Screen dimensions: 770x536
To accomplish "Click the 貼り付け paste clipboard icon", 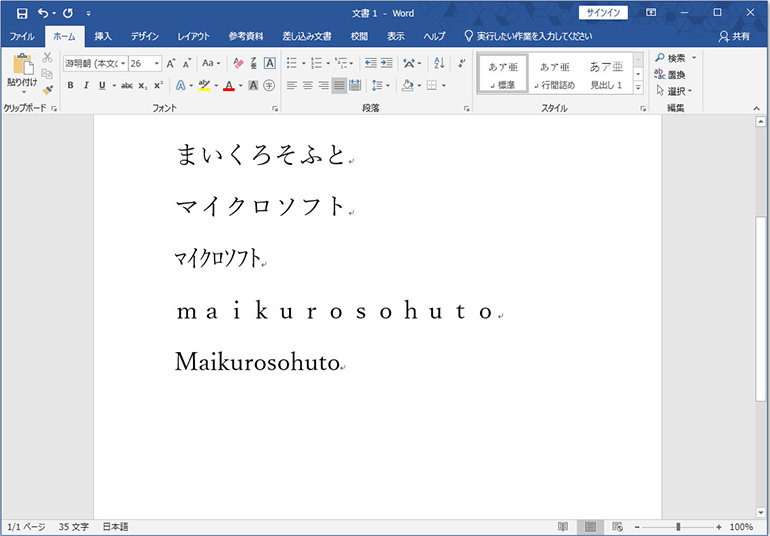I will pos(23,65).
